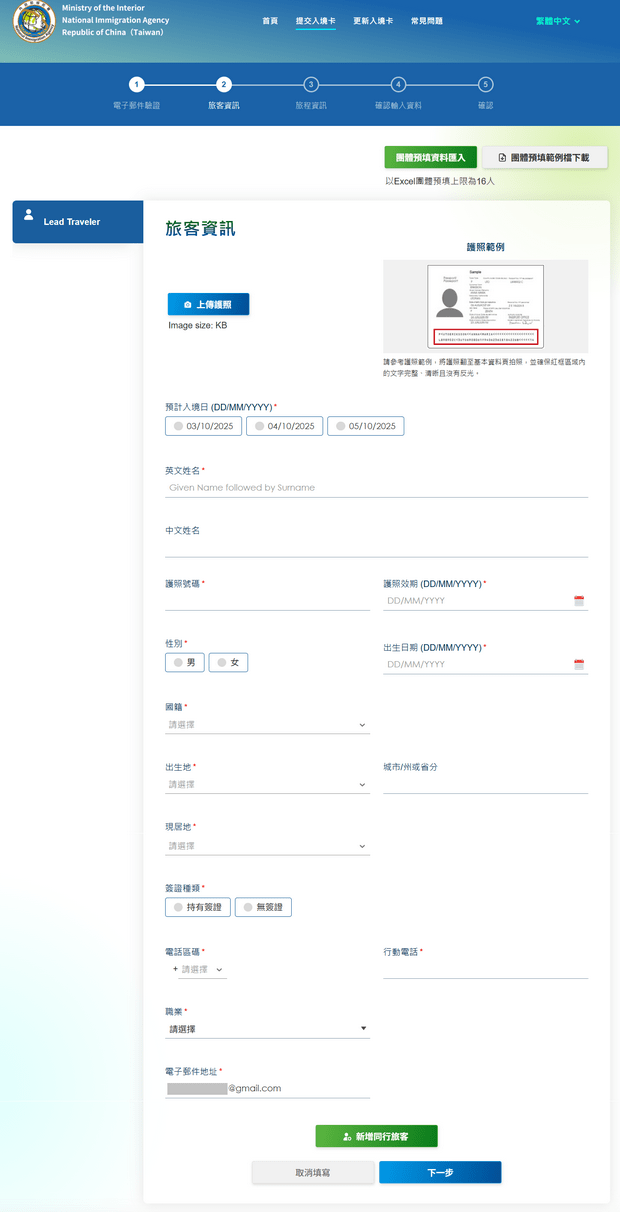Click step 5 circle in progress bar

(485, 85)
